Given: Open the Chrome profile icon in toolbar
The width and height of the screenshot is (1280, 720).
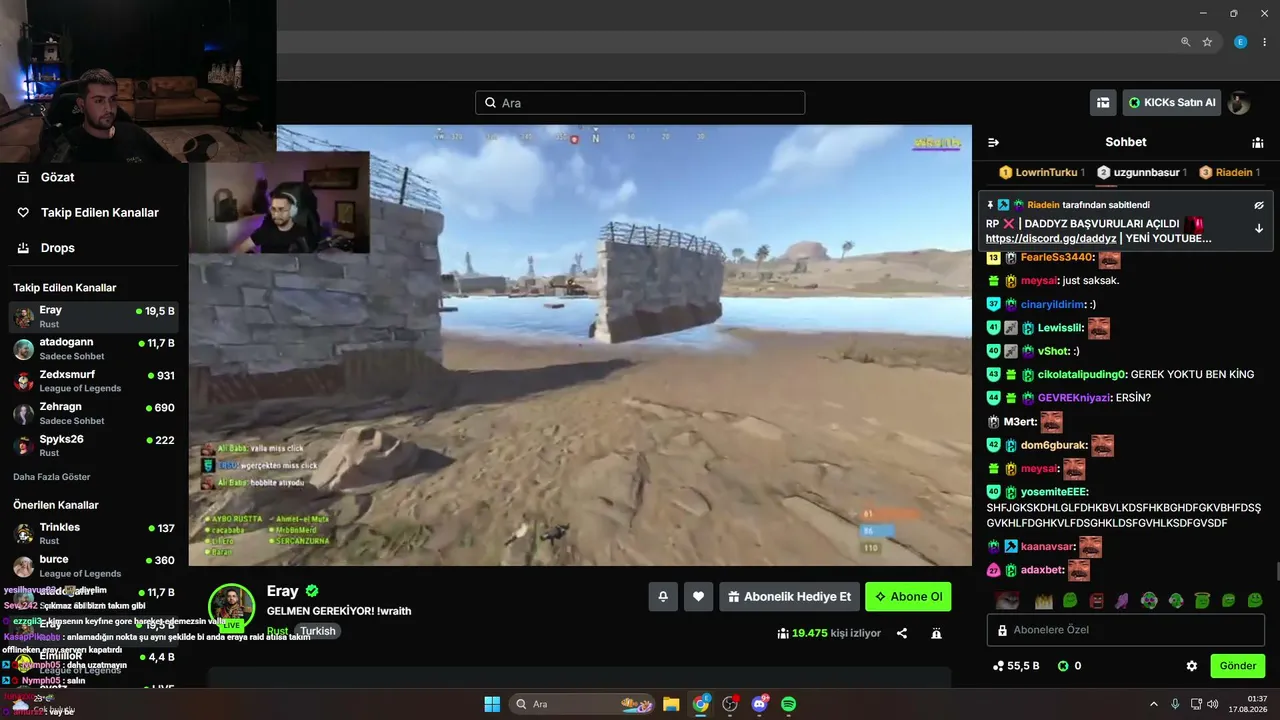Looking at the screenshot, I should [x=1241, y=42].
